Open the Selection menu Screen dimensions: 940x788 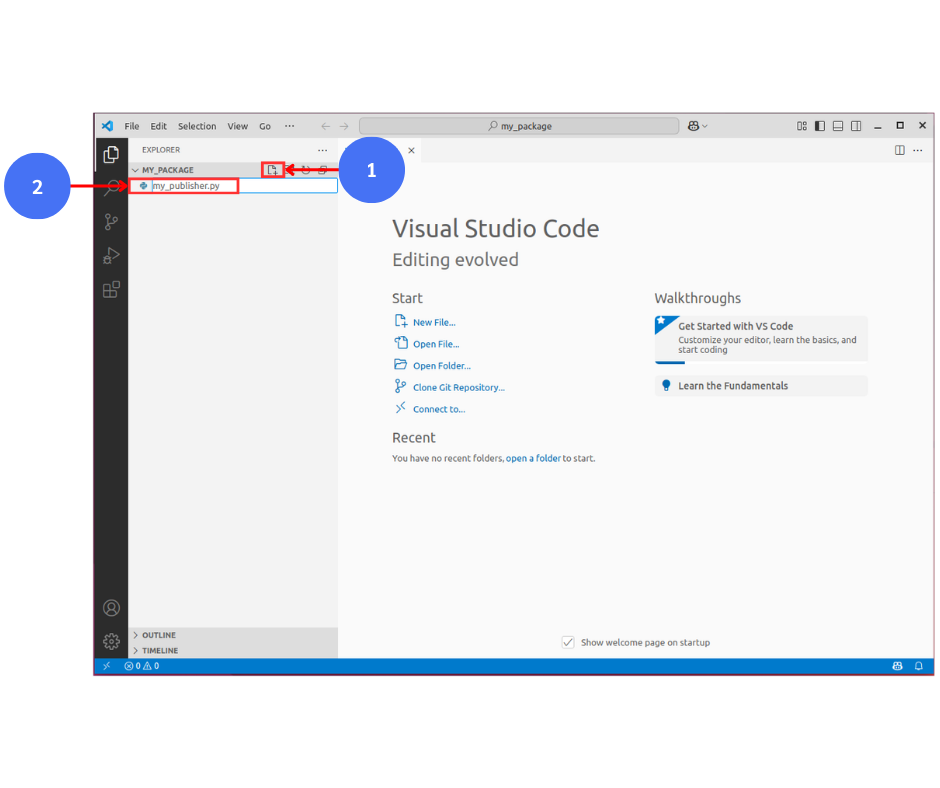(197, 126)
